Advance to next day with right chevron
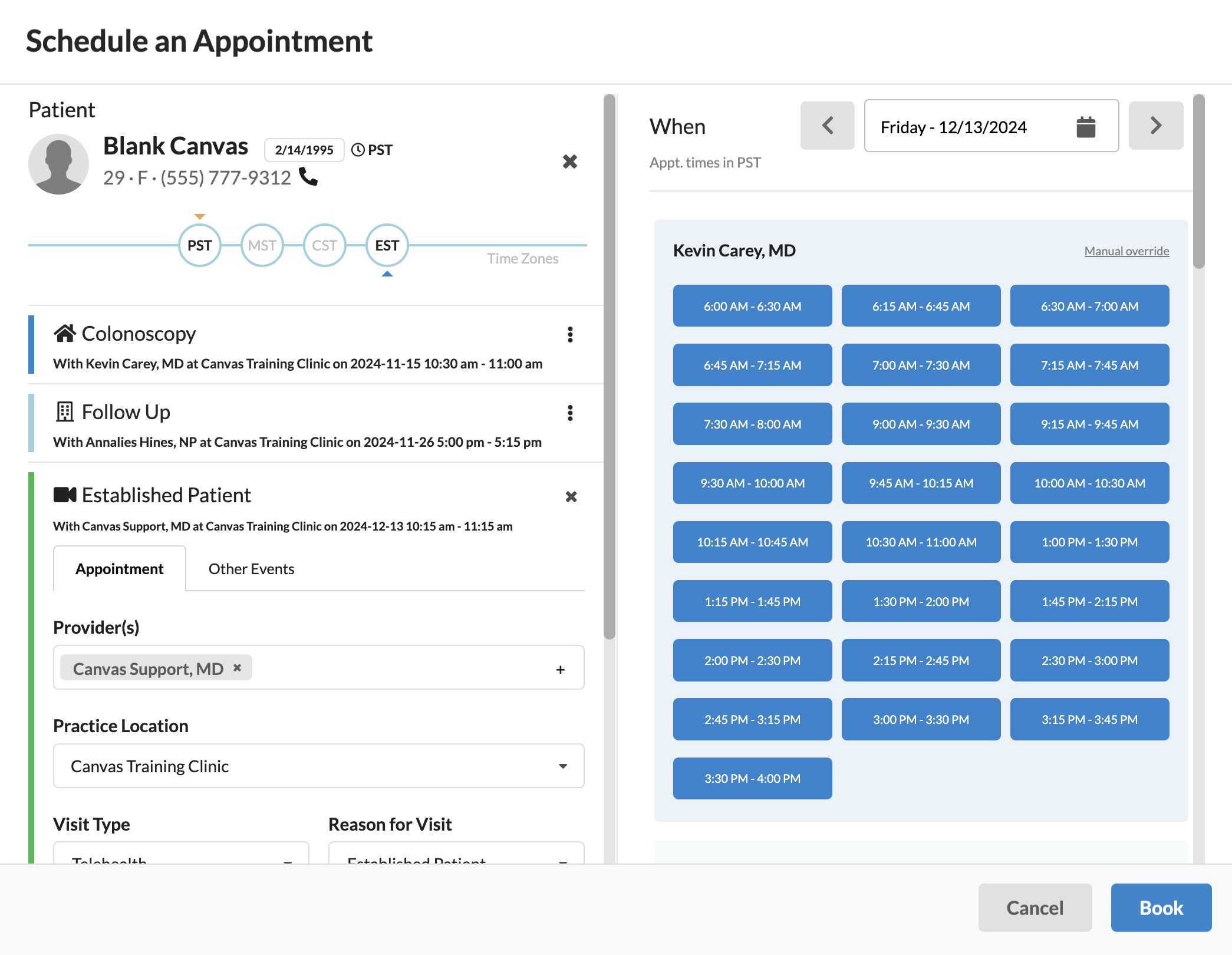 (x=1155, y=126)
